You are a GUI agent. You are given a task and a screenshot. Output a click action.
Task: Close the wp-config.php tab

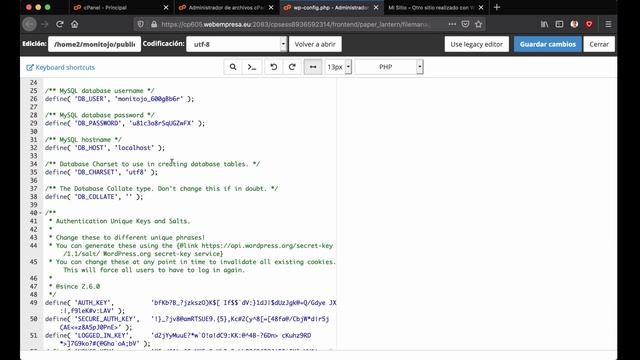coord(376,7)
